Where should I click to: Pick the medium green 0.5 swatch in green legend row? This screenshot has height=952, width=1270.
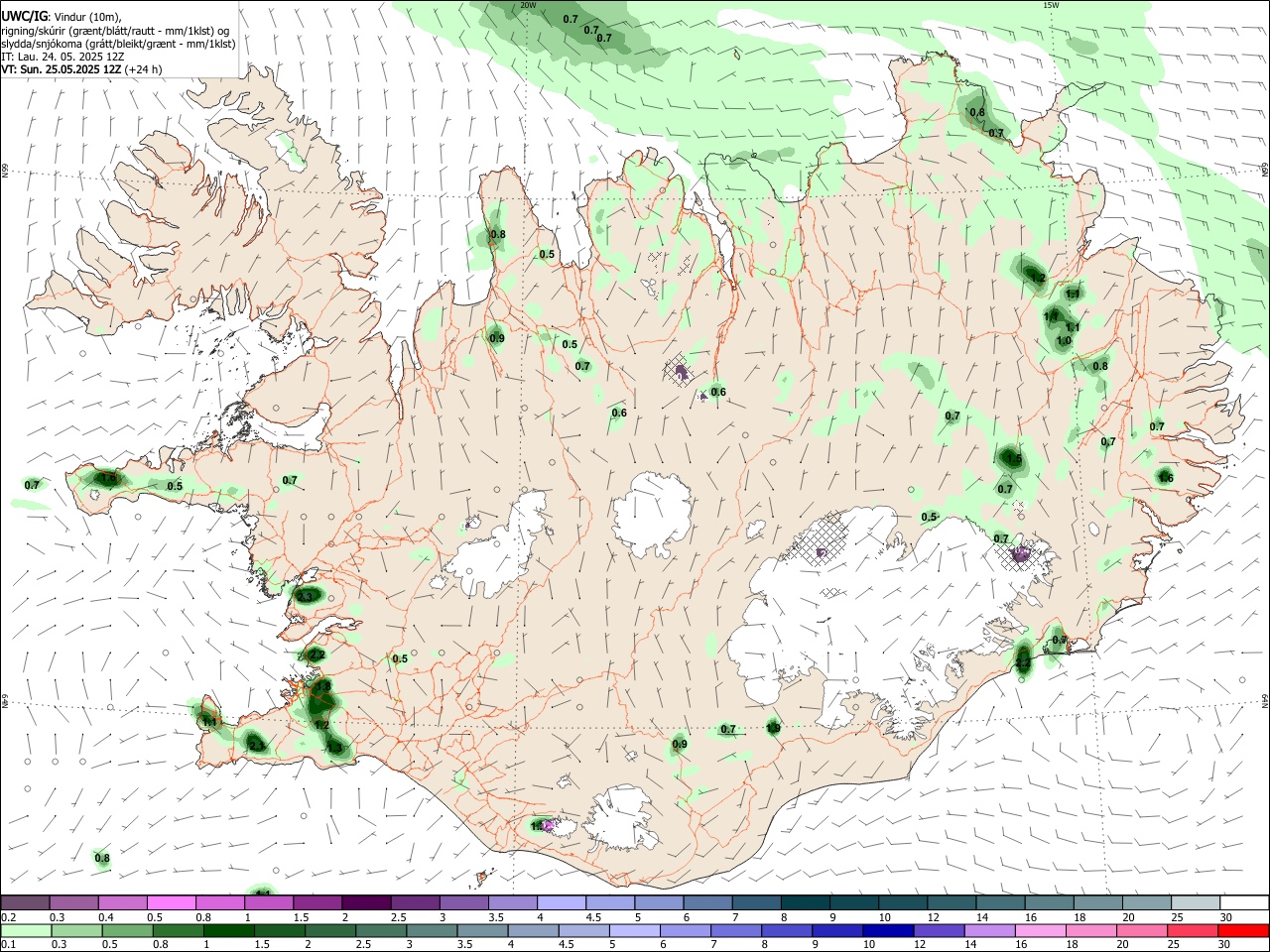coord(127,930)
